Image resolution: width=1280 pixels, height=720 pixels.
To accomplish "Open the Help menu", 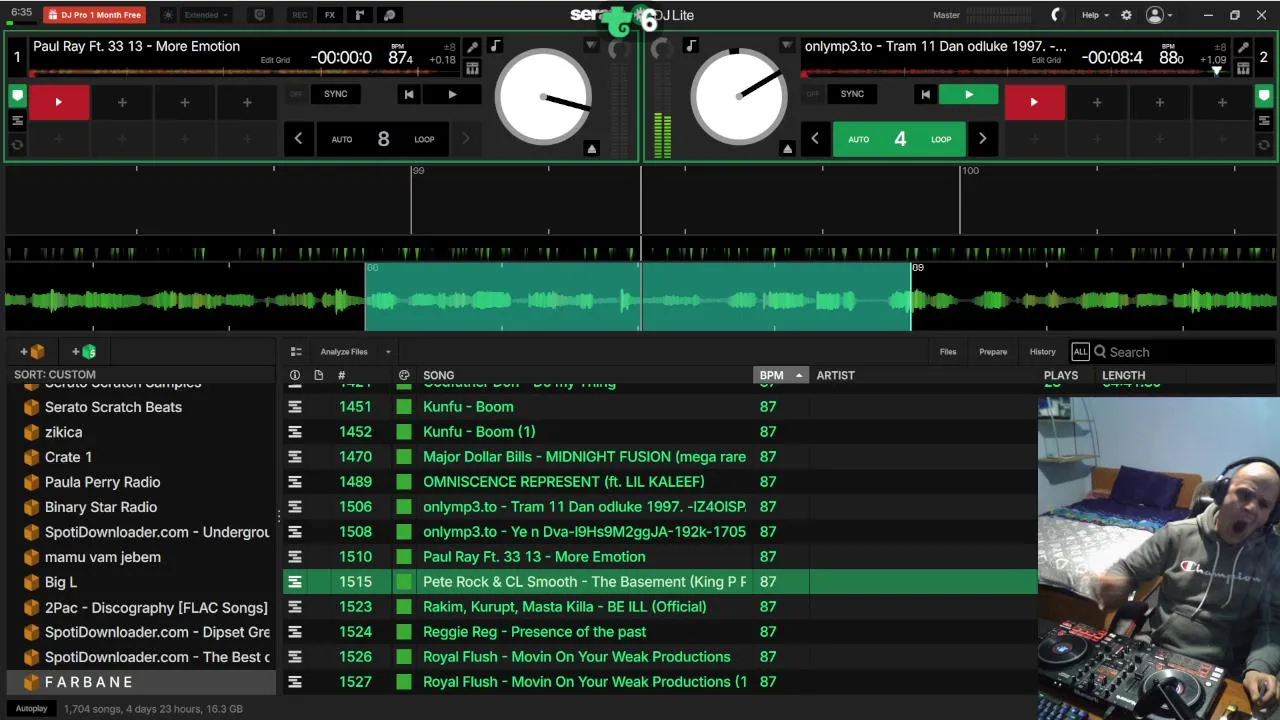I will click(1095, 15).
